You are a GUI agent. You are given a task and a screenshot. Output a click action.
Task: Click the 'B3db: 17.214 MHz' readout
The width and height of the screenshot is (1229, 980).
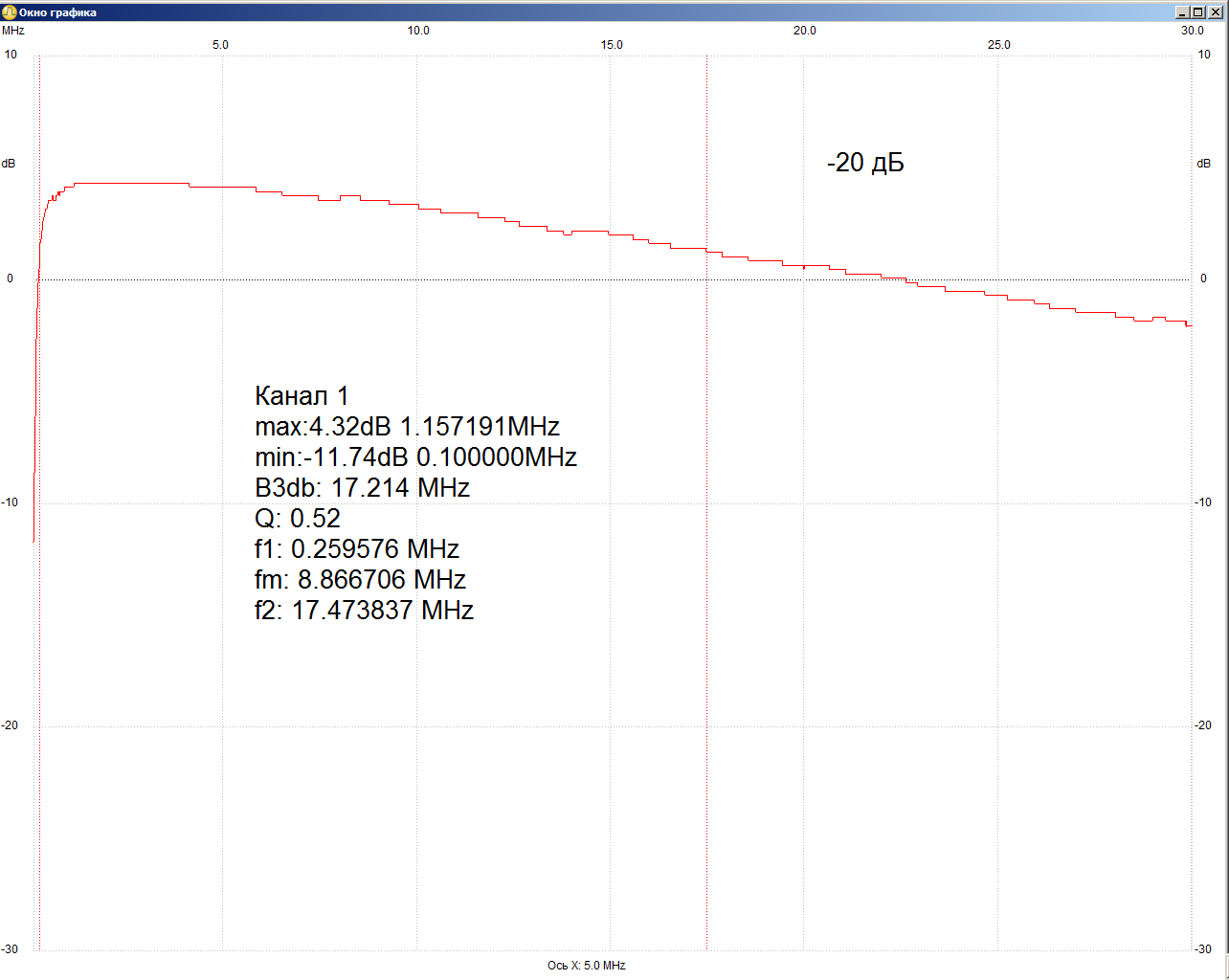(363, 488)
